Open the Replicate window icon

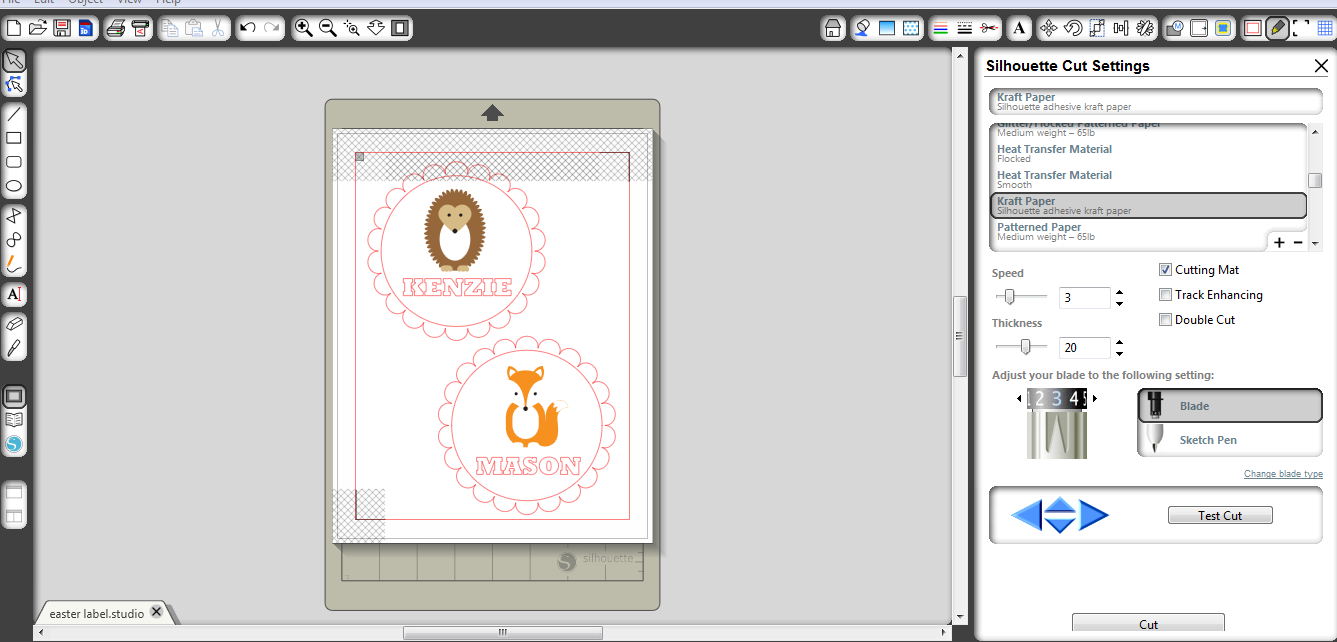coord(1146,28)
